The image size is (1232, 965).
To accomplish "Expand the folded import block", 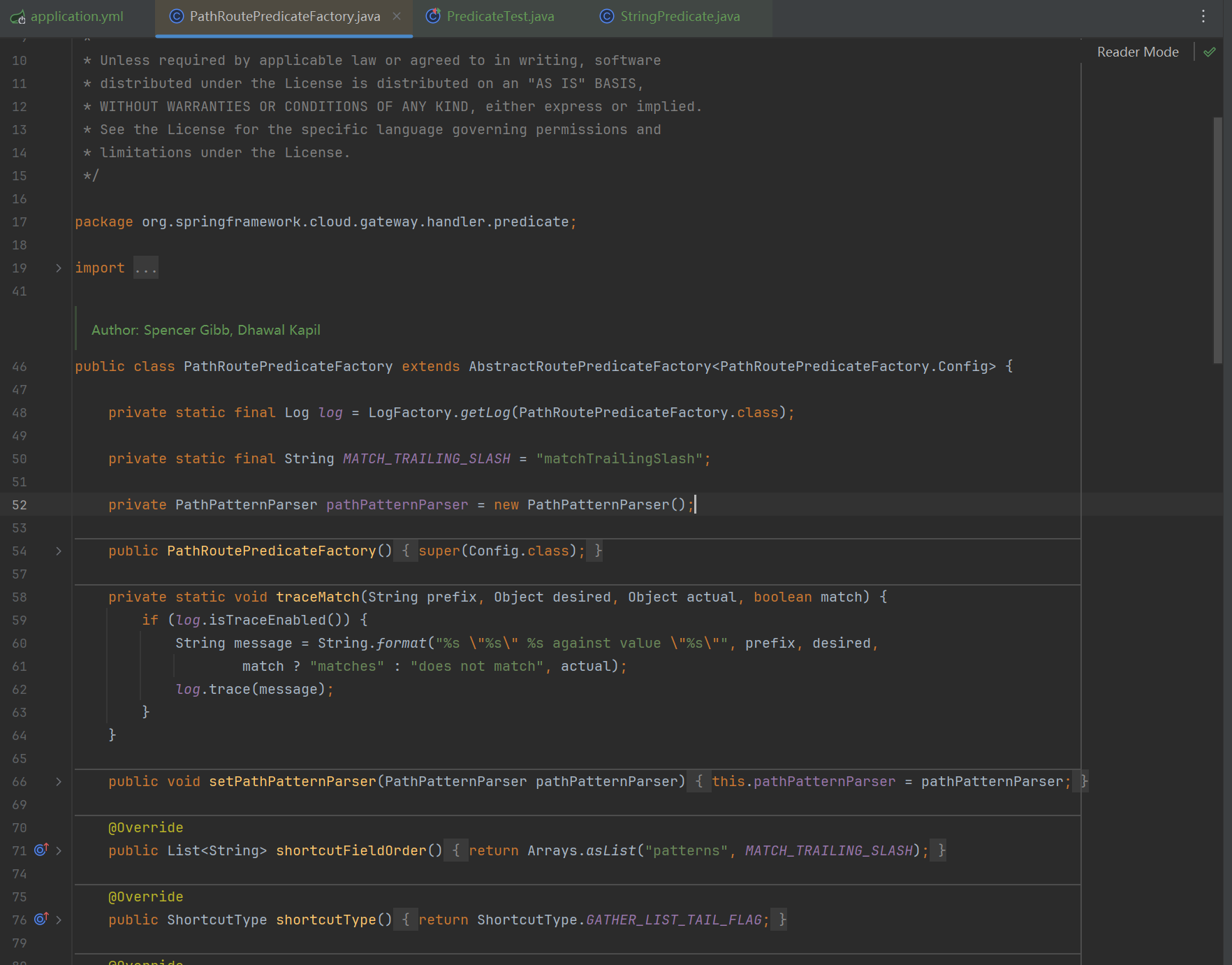I will tap(59, 268).
